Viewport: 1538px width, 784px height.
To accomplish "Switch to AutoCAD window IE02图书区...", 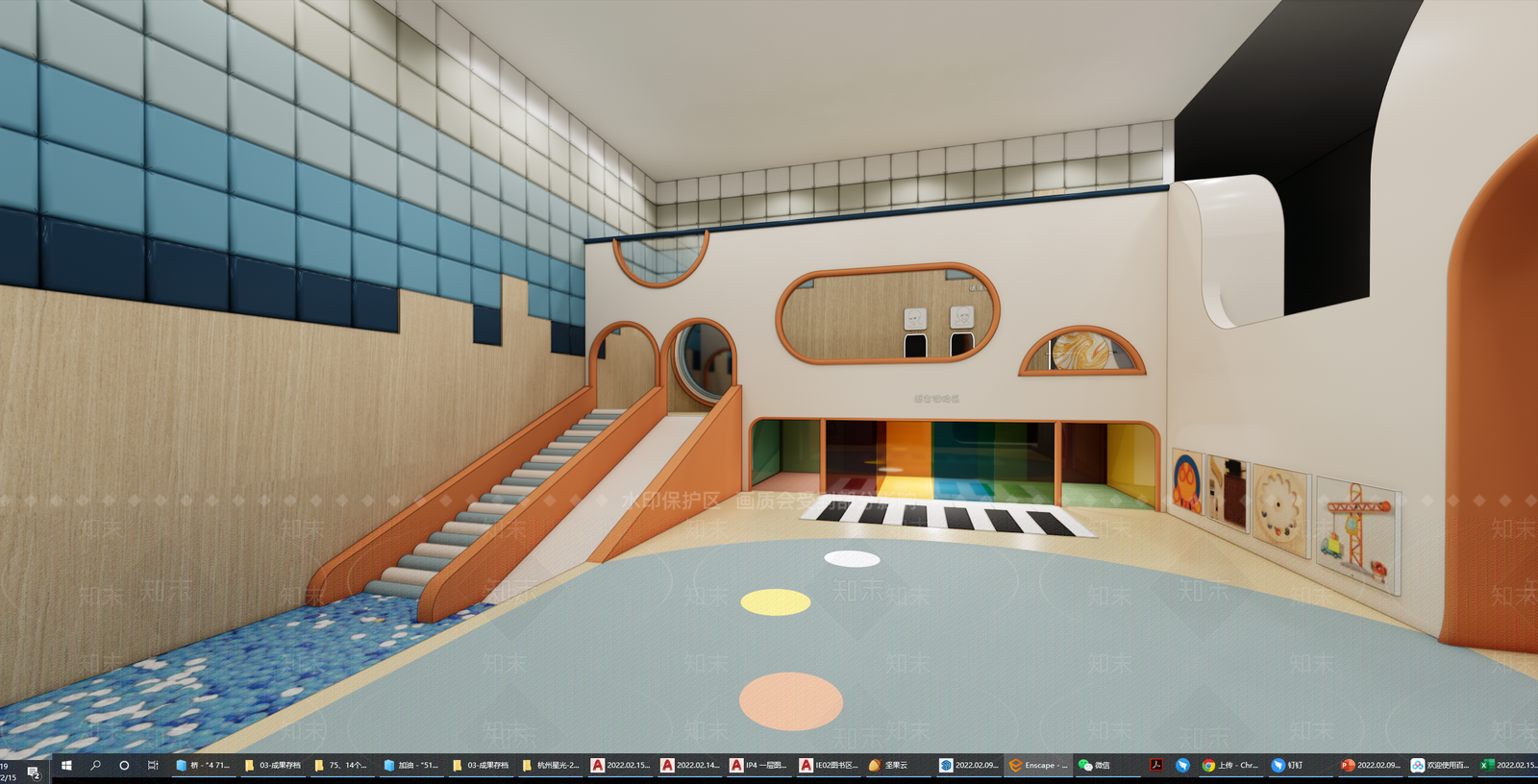I will coord(829,766).
